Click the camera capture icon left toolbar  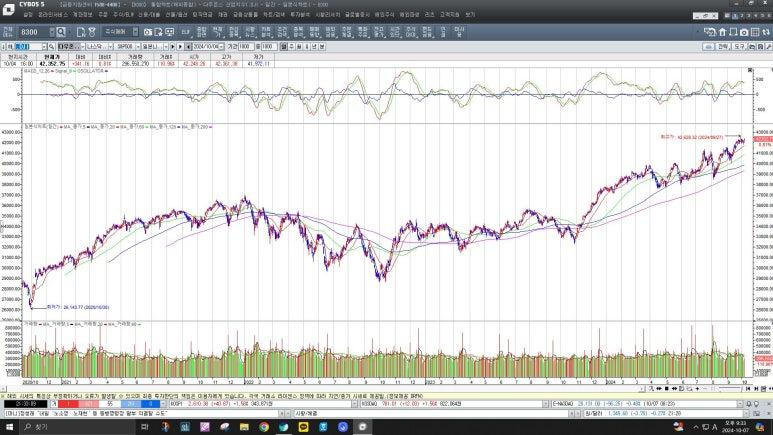click(148, 32)
